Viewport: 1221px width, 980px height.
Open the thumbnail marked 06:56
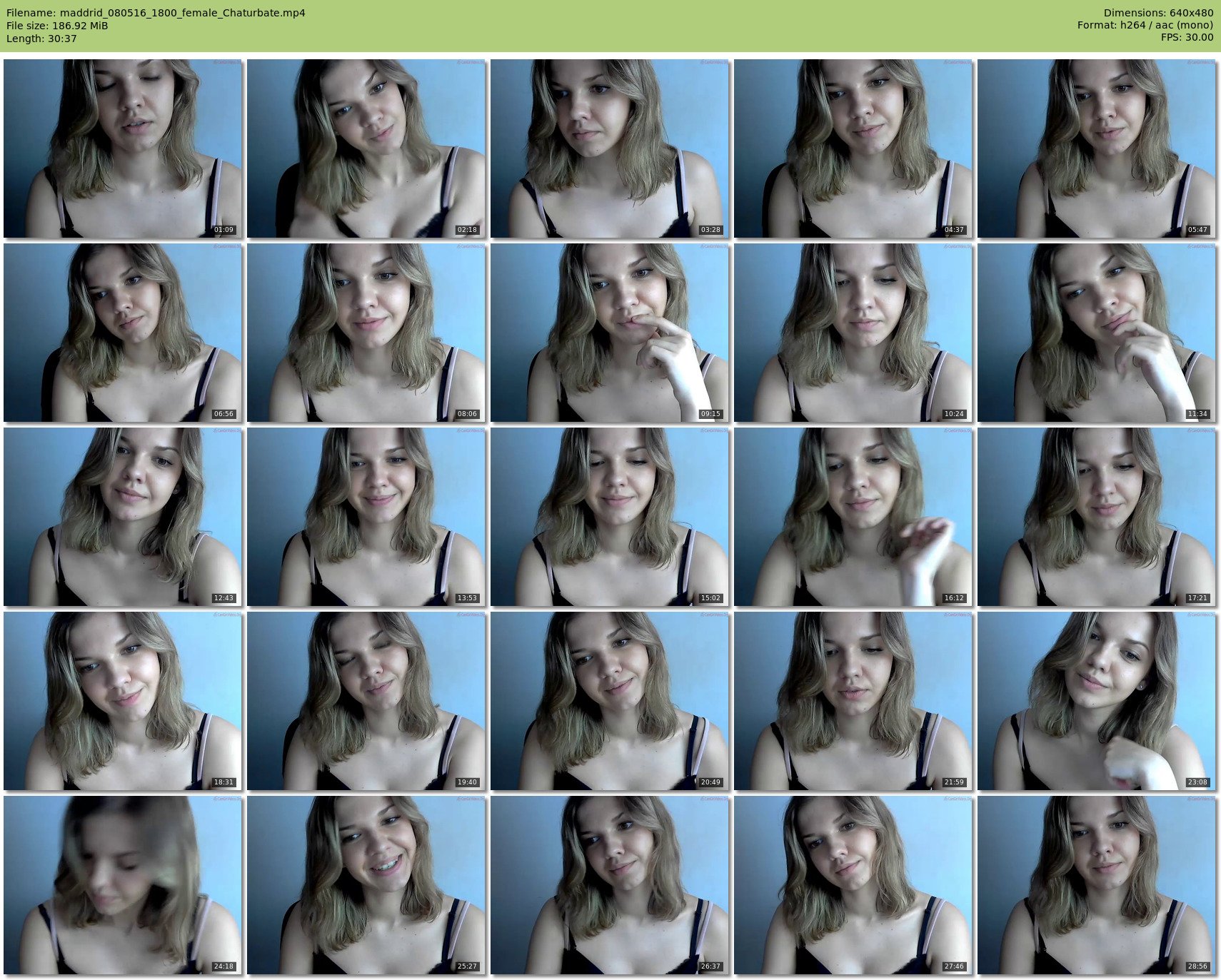pyautogui.click(x=123, y=333)
